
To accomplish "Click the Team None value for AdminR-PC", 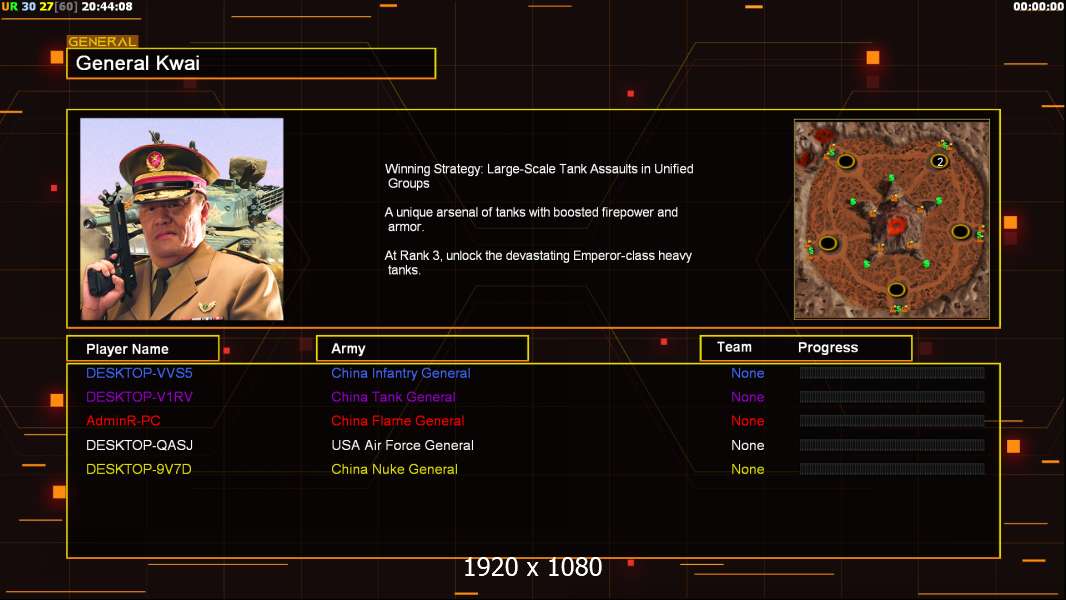I will tap(747, 421).
